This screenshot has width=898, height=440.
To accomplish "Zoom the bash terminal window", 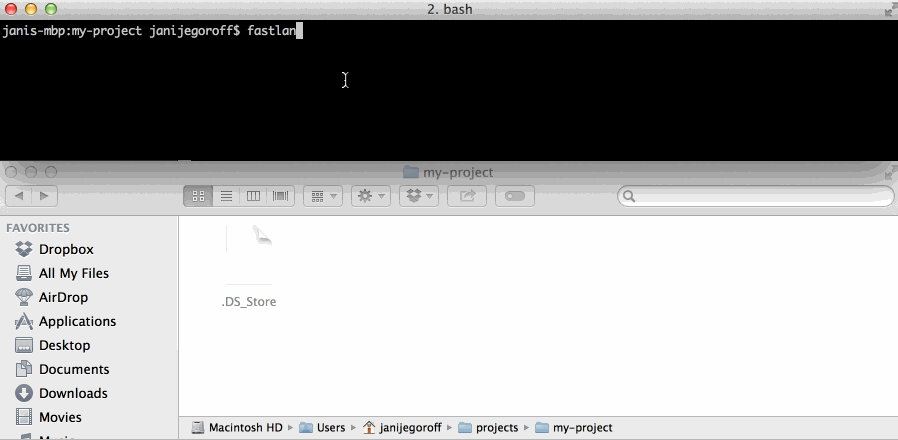I will (x=51, y=9).
